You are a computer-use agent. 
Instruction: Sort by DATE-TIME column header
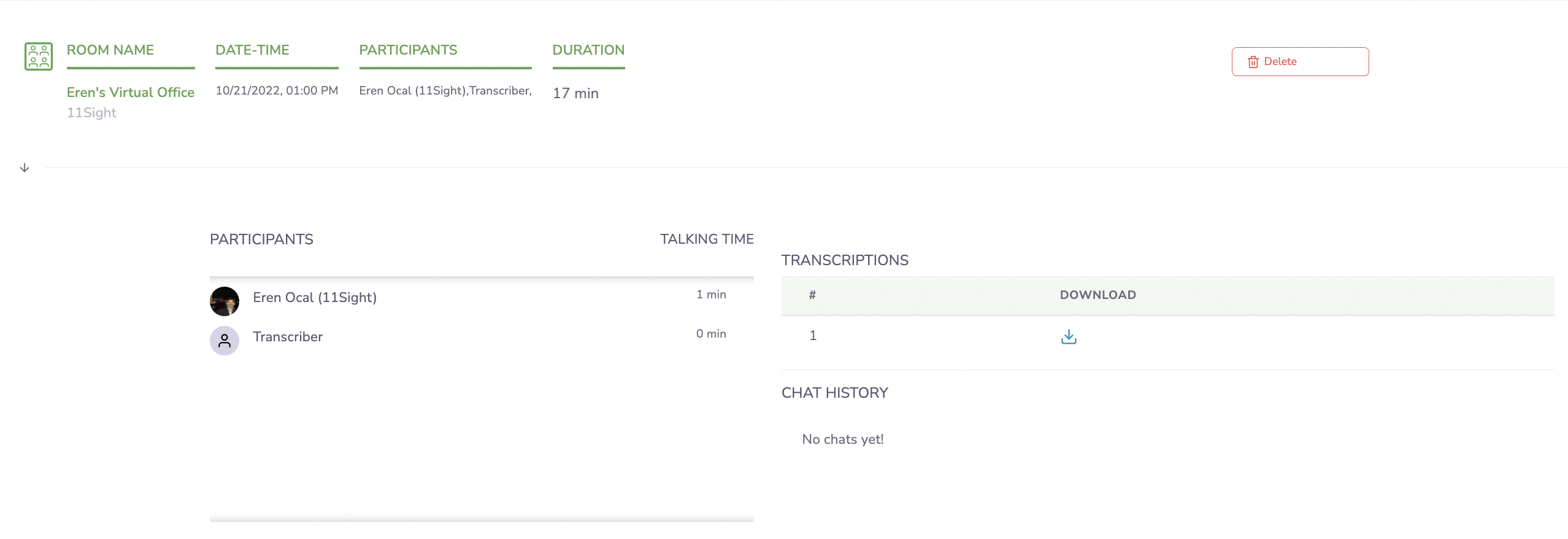[252, 50]
